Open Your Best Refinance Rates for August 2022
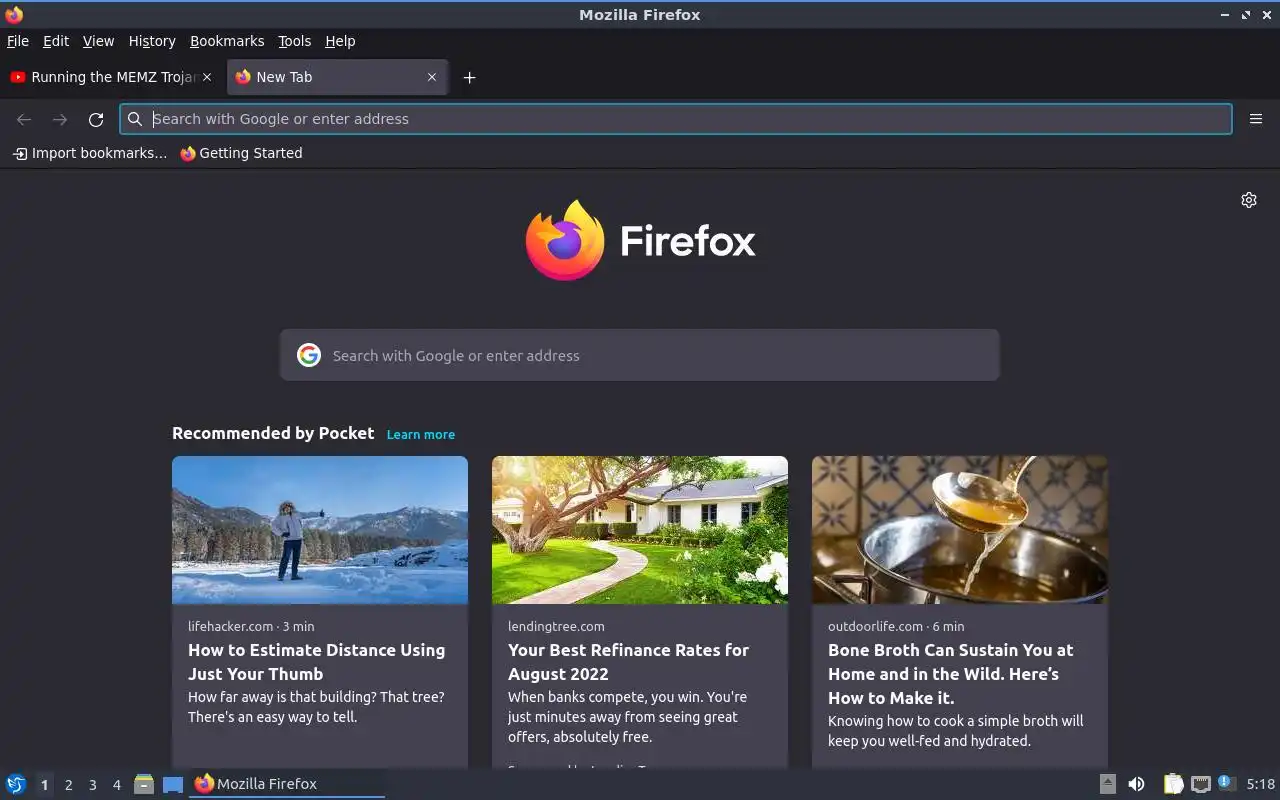Screen dimensions: 1280x800 point(628,662)
